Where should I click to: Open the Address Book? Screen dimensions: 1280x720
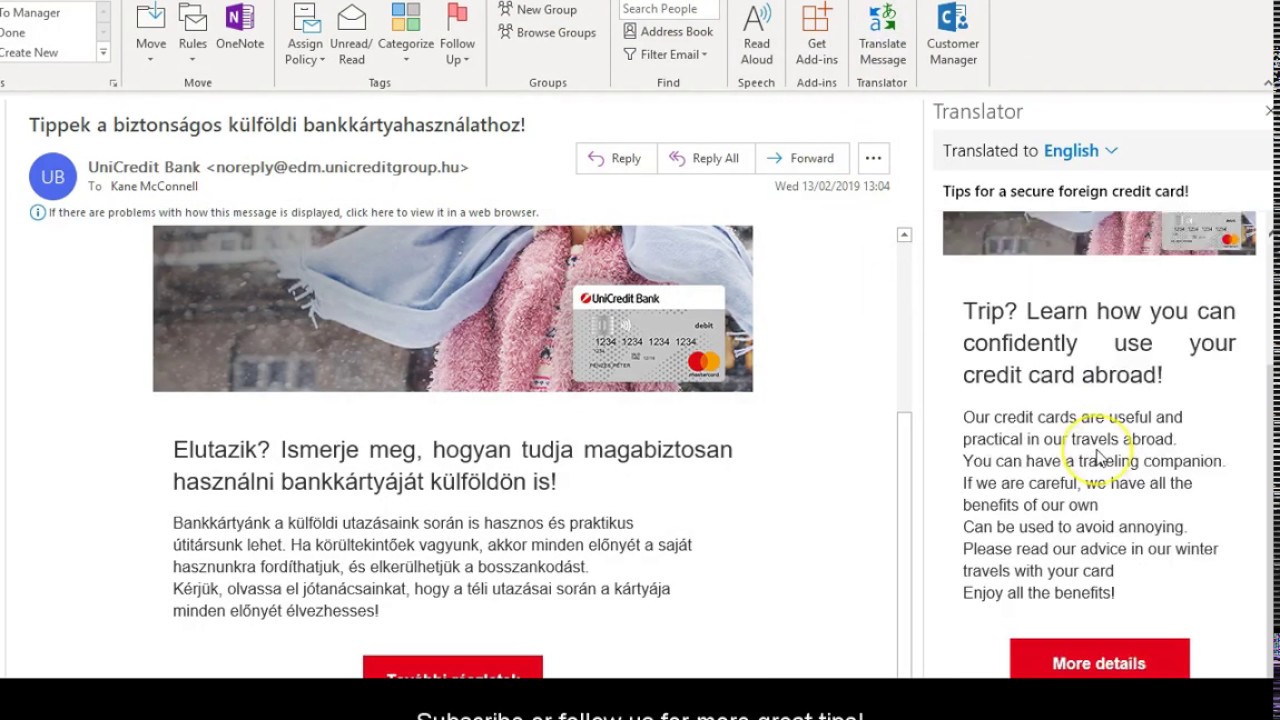[667, 31]
